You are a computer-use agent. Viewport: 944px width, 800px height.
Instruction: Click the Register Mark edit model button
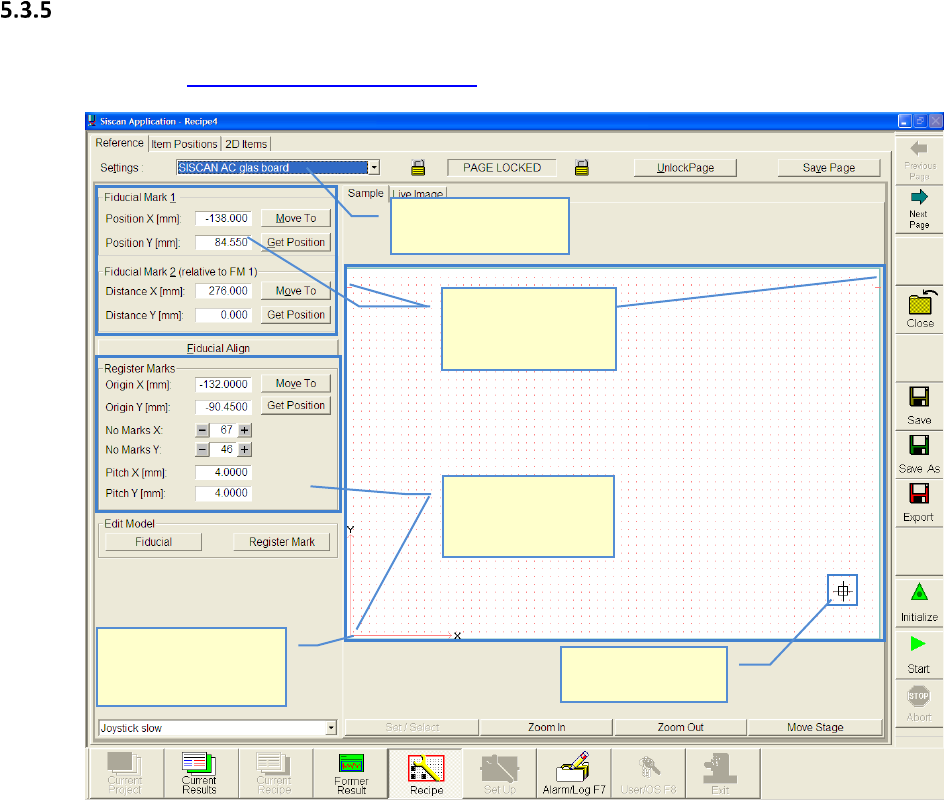tap(282, 542)
